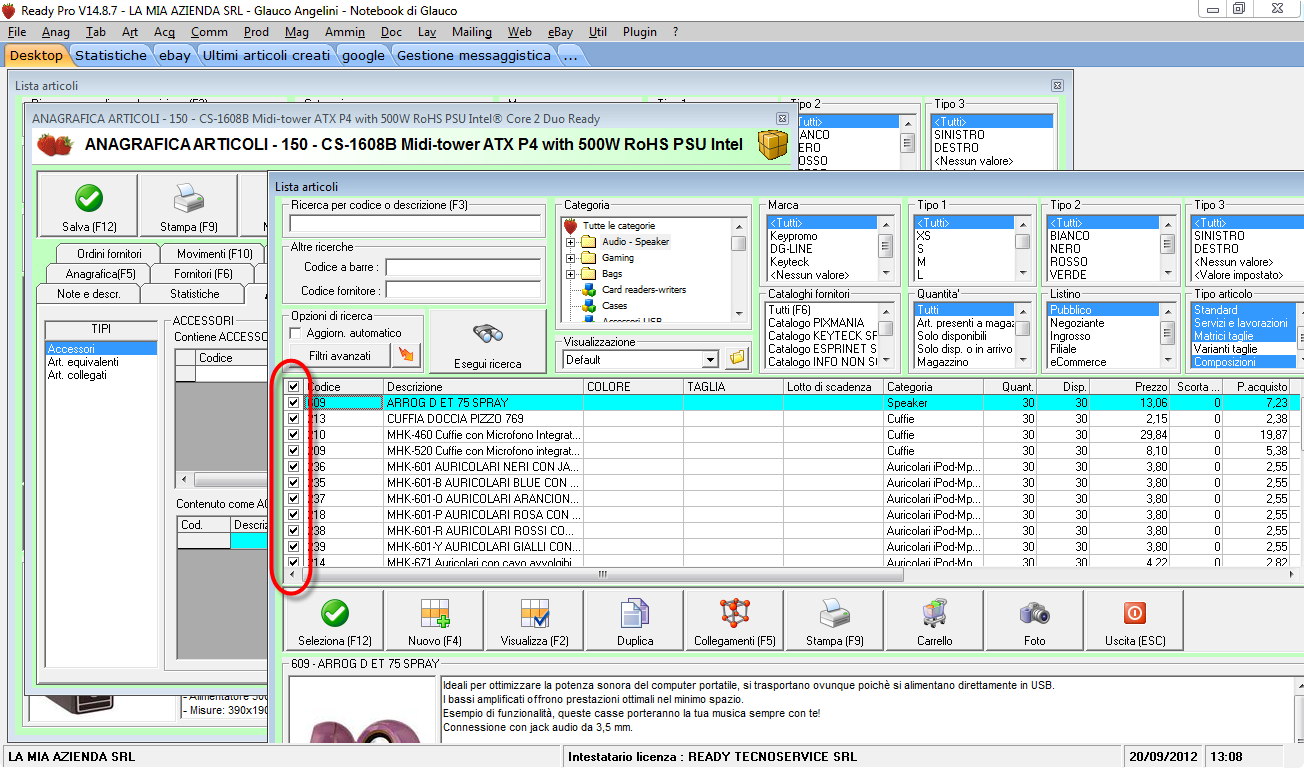Click the Filtri avanzati button
1304x768 pixels.
(340, 355)
